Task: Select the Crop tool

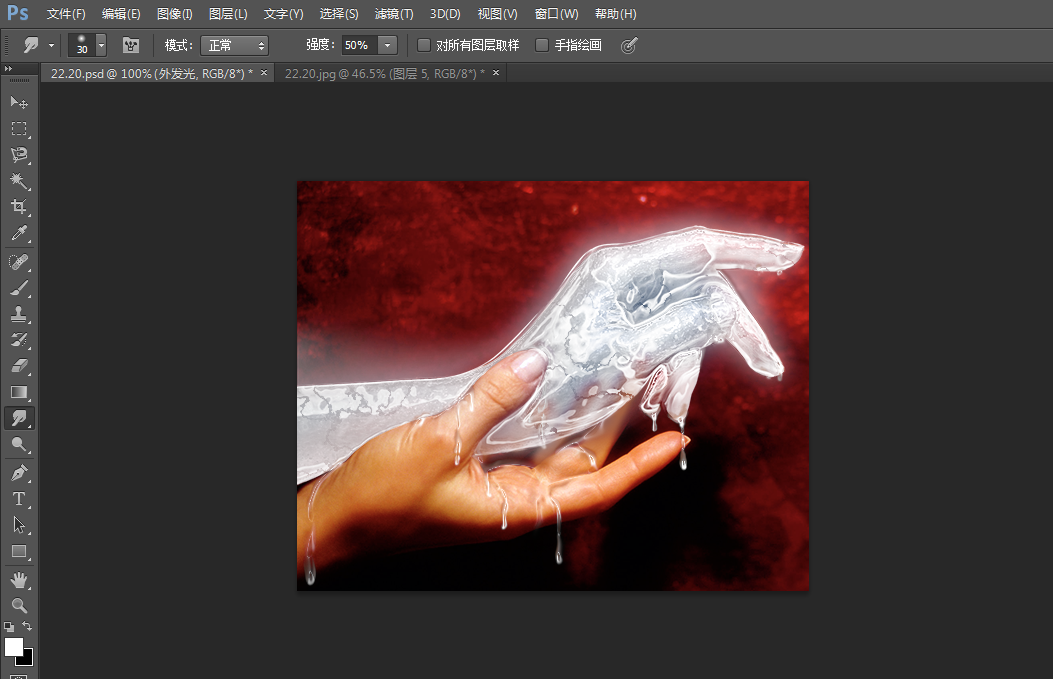Action: (18, 207)
